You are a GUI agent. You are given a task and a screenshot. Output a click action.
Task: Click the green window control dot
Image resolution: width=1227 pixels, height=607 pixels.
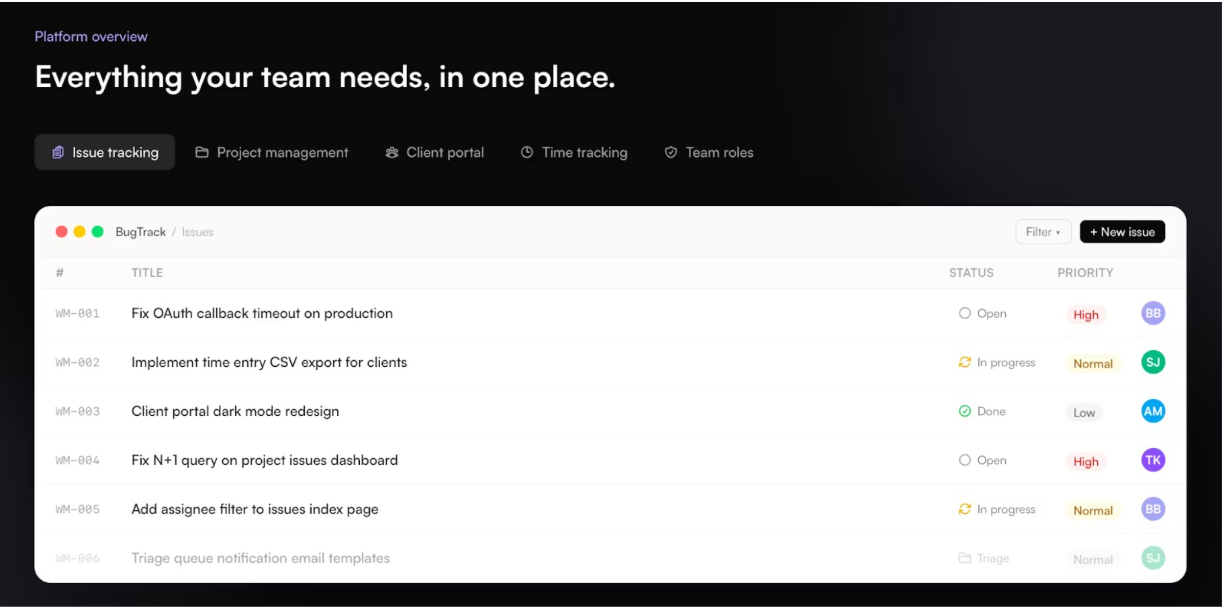[x=98, y=232]
